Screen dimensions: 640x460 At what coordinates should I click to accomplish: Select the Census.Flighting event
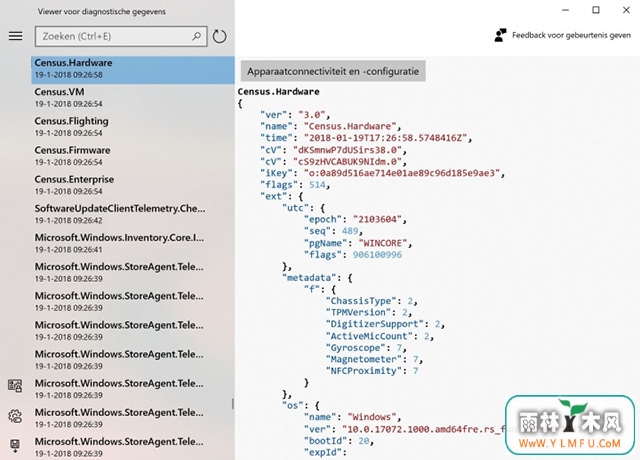[133, 127]
